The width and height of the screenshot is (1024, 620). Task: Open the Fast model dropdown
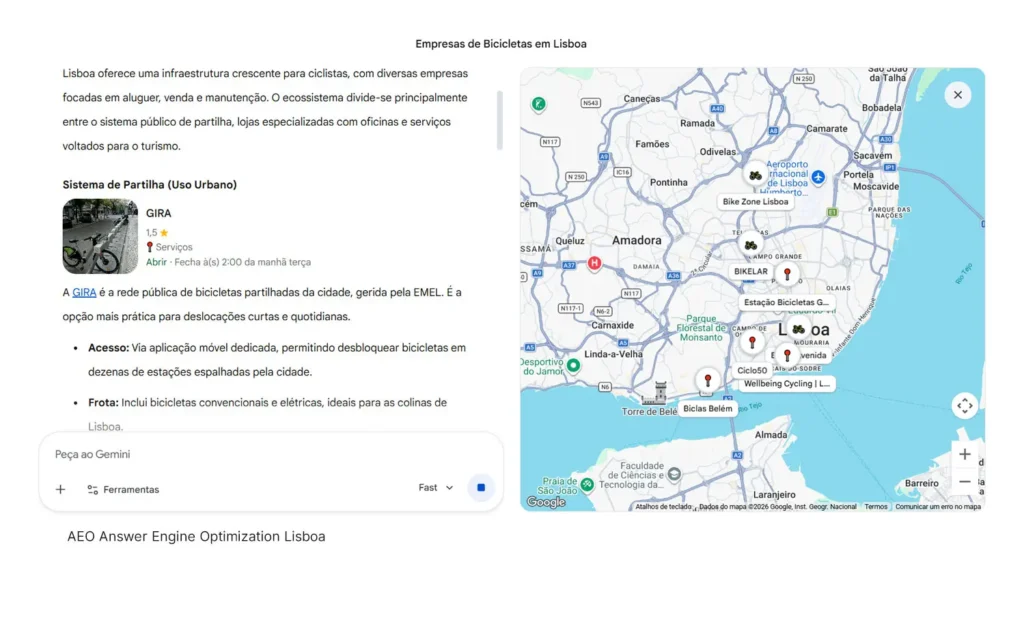436,487
